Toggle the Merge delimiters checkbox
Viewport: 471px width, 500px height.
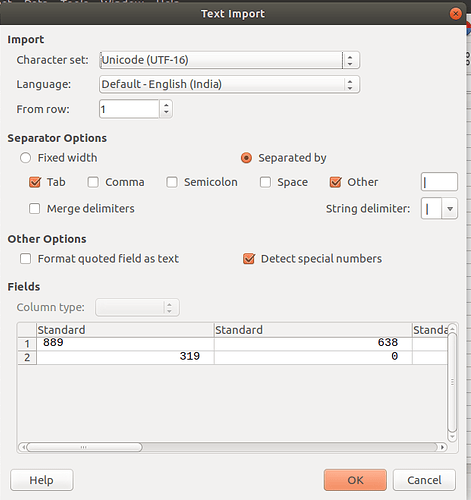[x=35, y=209]
